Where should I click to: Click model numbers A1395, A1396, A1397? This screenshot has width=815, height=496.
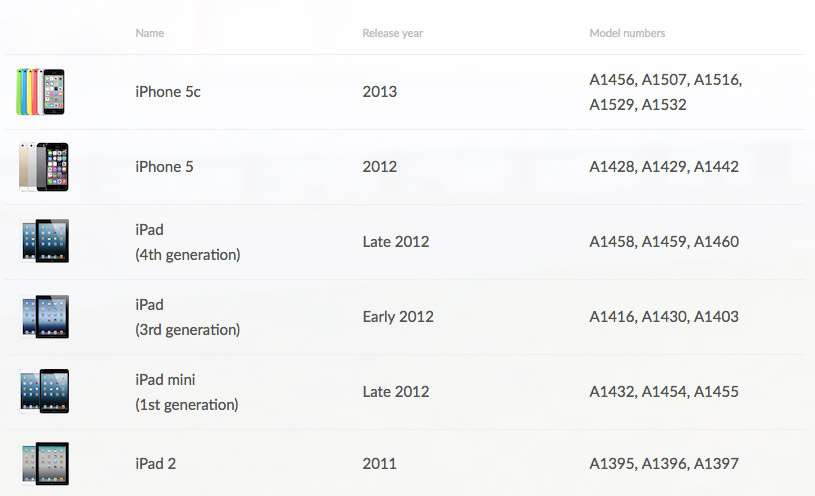pyautogui.click(x=664, y=463)
